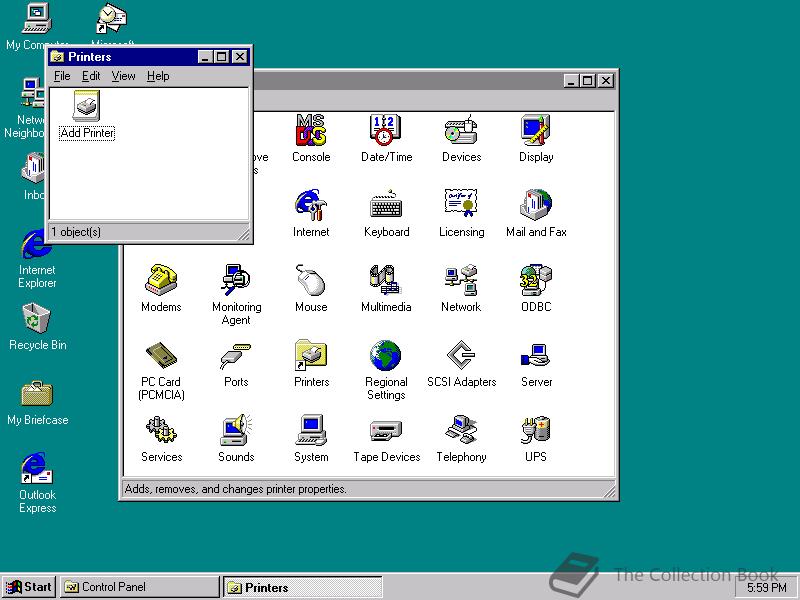
Task: Select the SCSI Adapters icon
Action: 461,355
